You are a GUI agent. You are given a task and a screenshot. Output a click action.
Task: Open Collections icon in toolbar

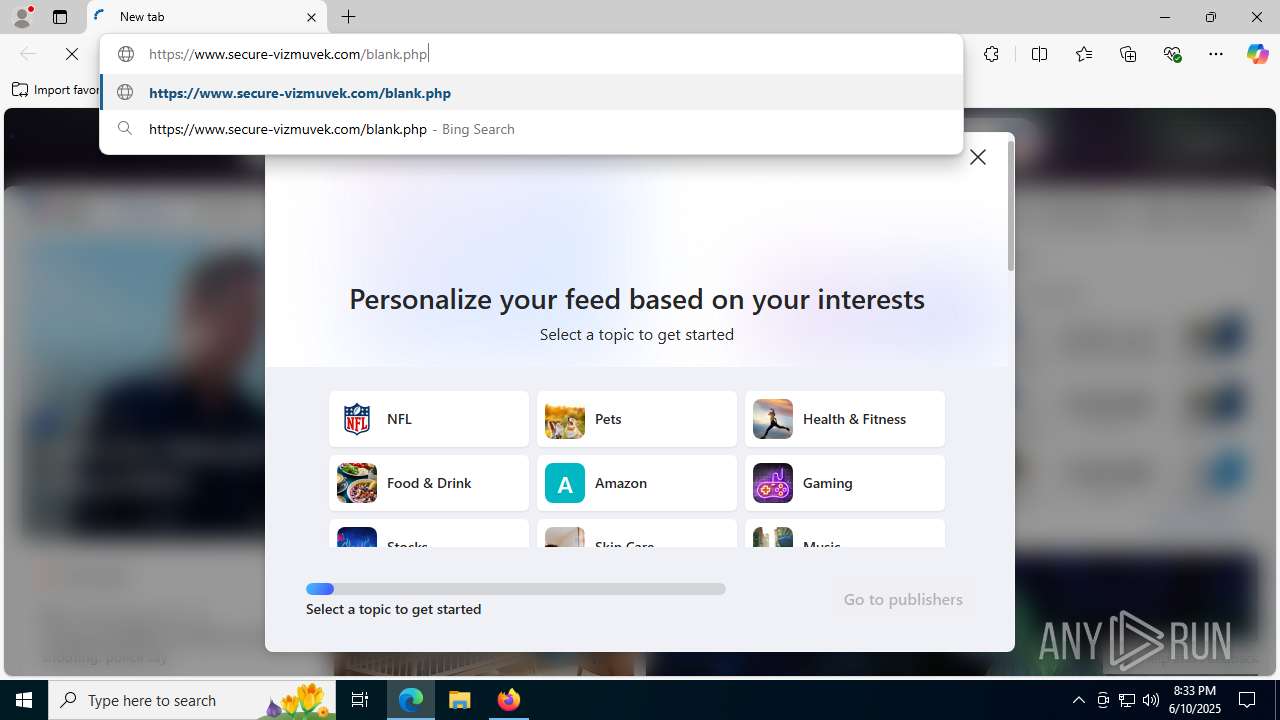point(1128,54)
